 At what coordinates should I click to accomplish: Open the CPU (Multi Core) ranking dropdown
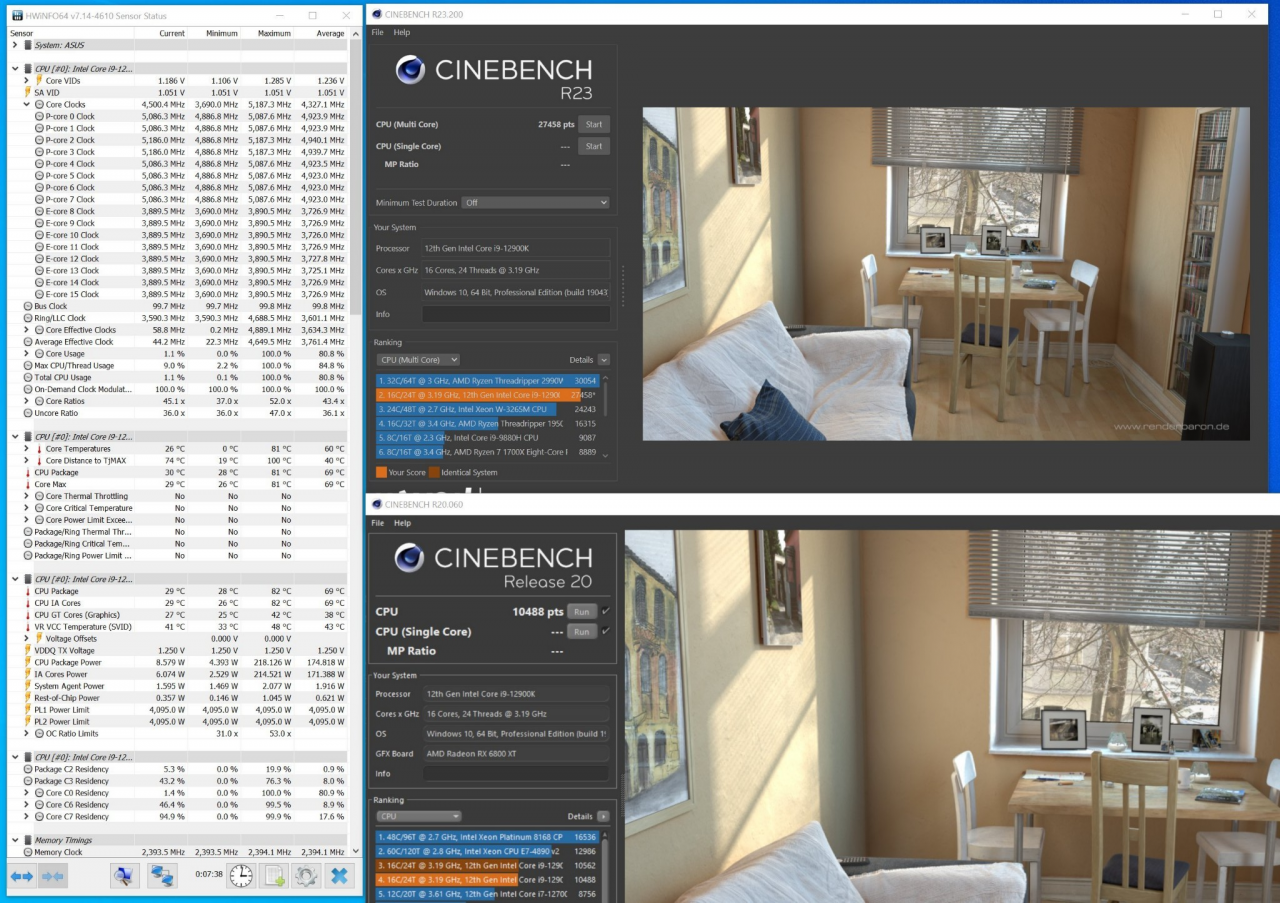pyautogui.click(x=418, y=360)
